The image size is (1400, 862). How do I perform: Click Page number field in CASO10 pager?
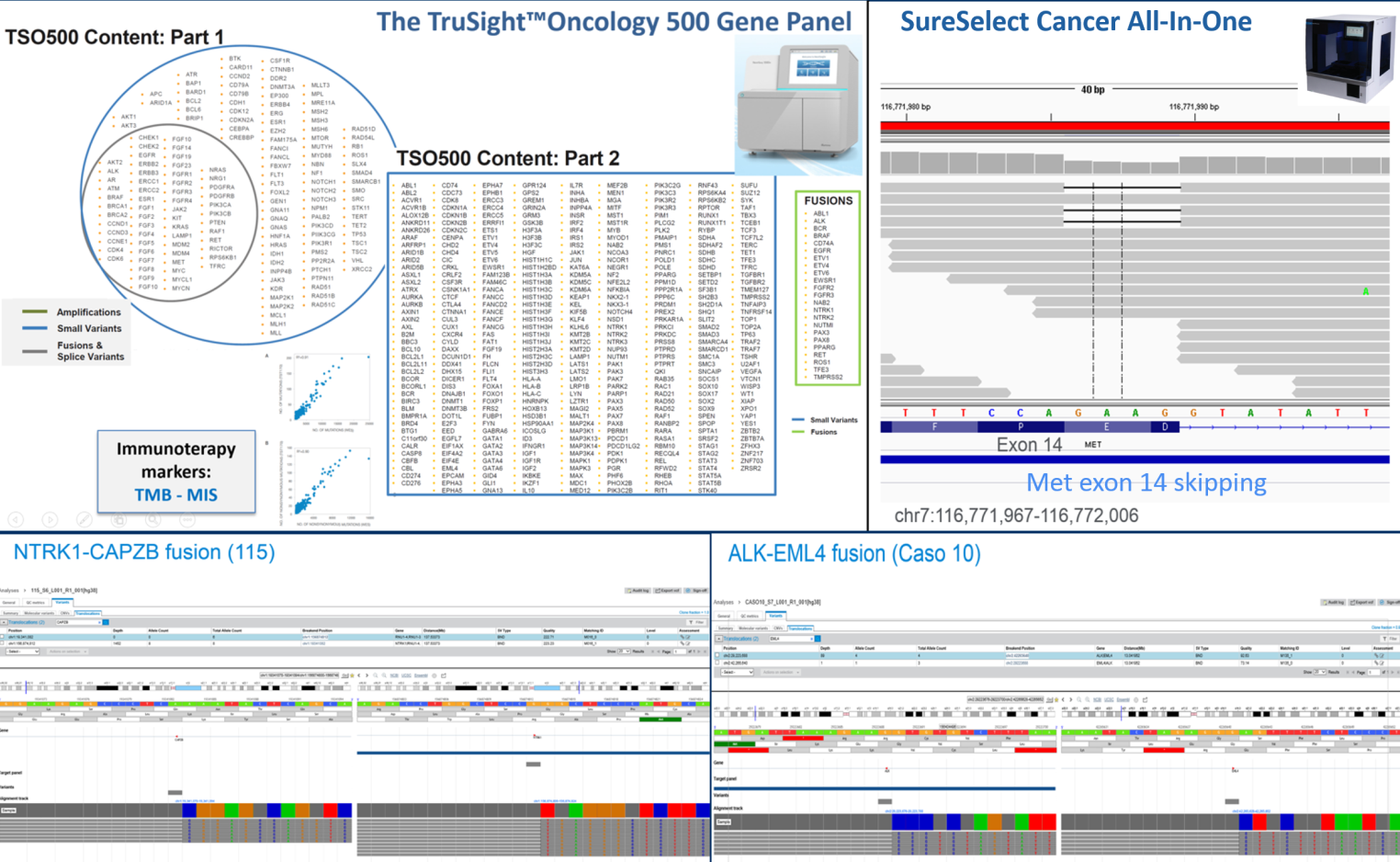pos(1373,672)
